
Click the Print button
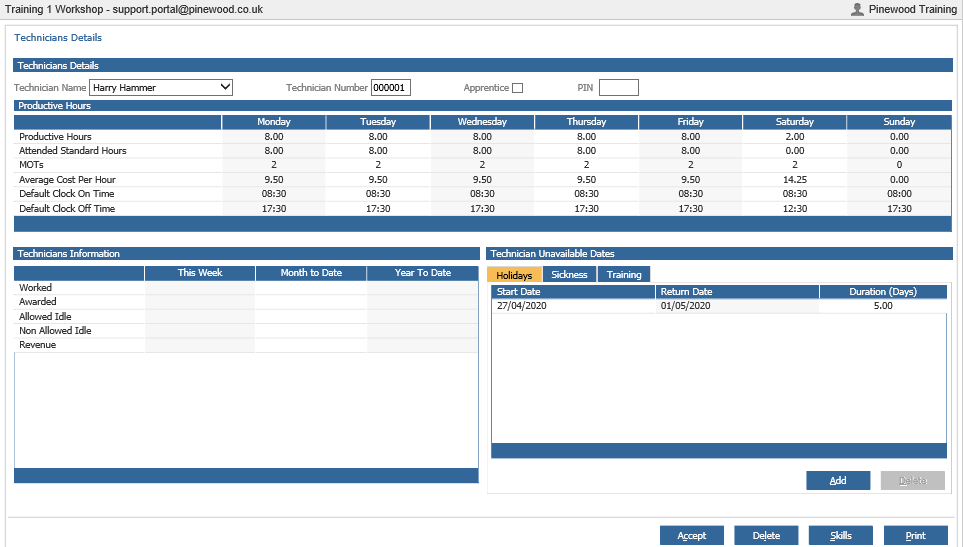pos(915,535)
